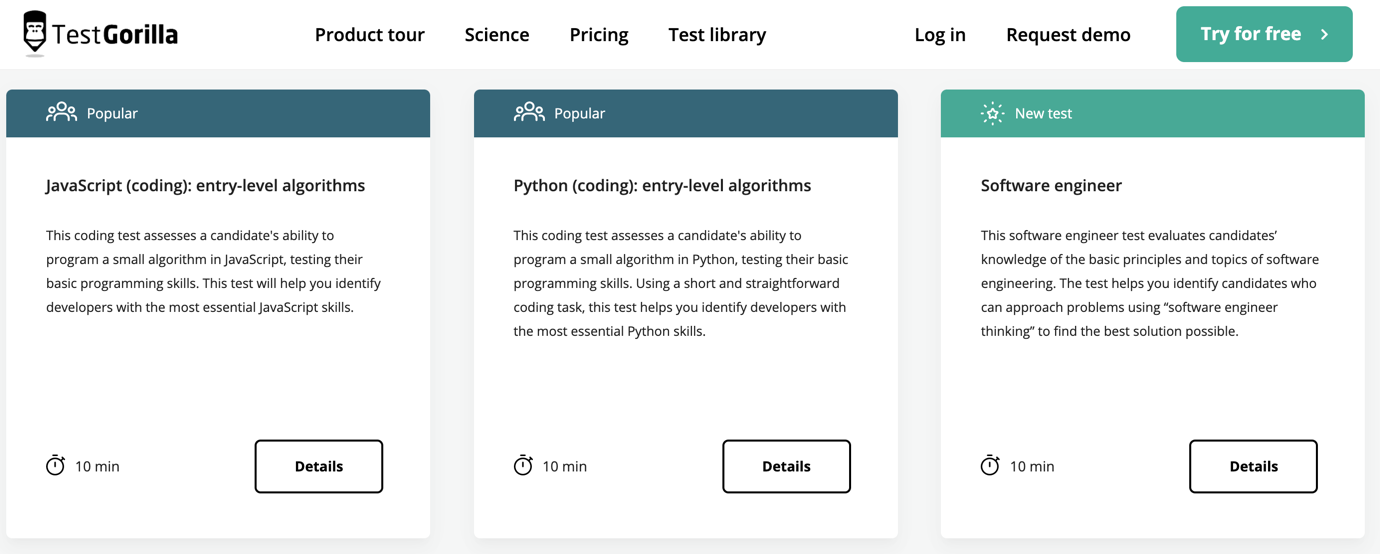Click the stopwatch icon on Software engineer card
Screen dimensions: 1380x554
990,465
